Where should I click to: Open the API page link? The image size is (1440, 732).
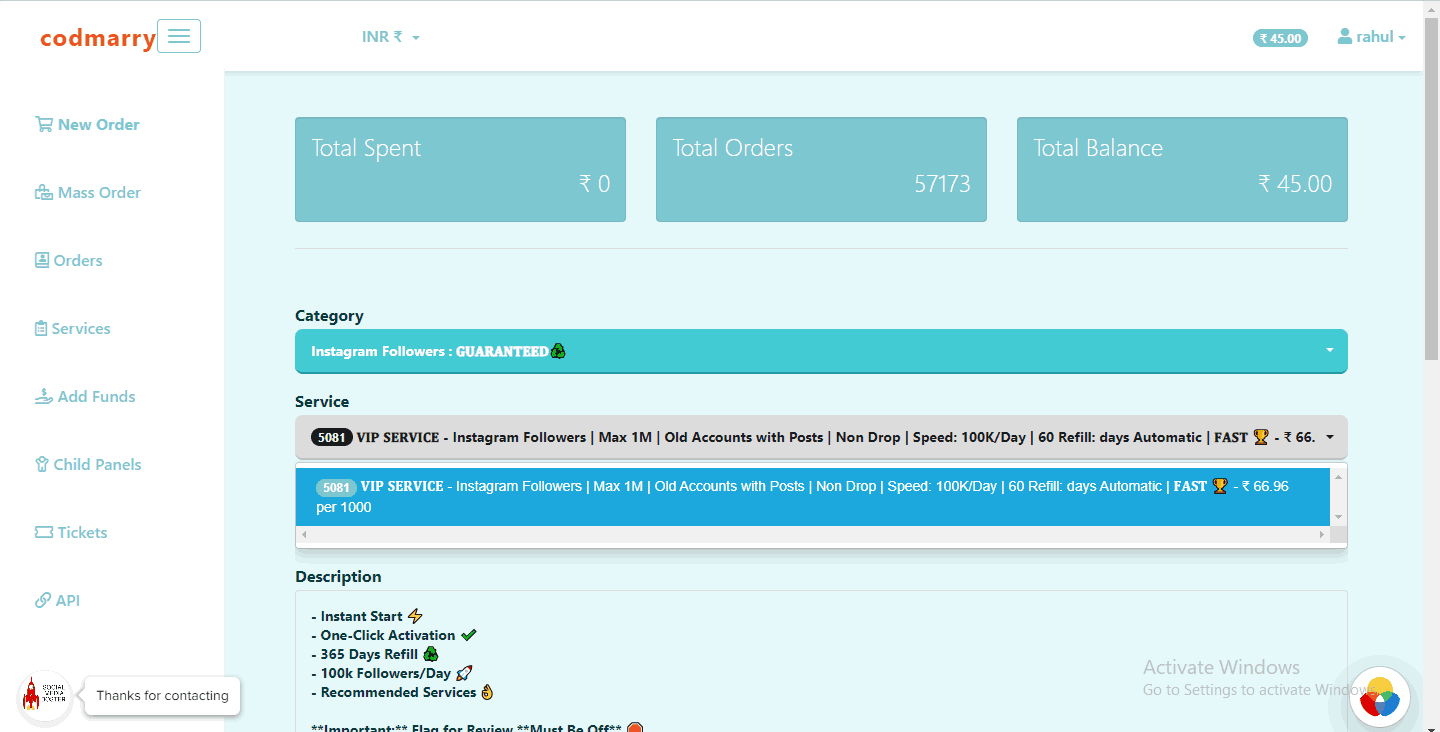(x=57, y=601)
